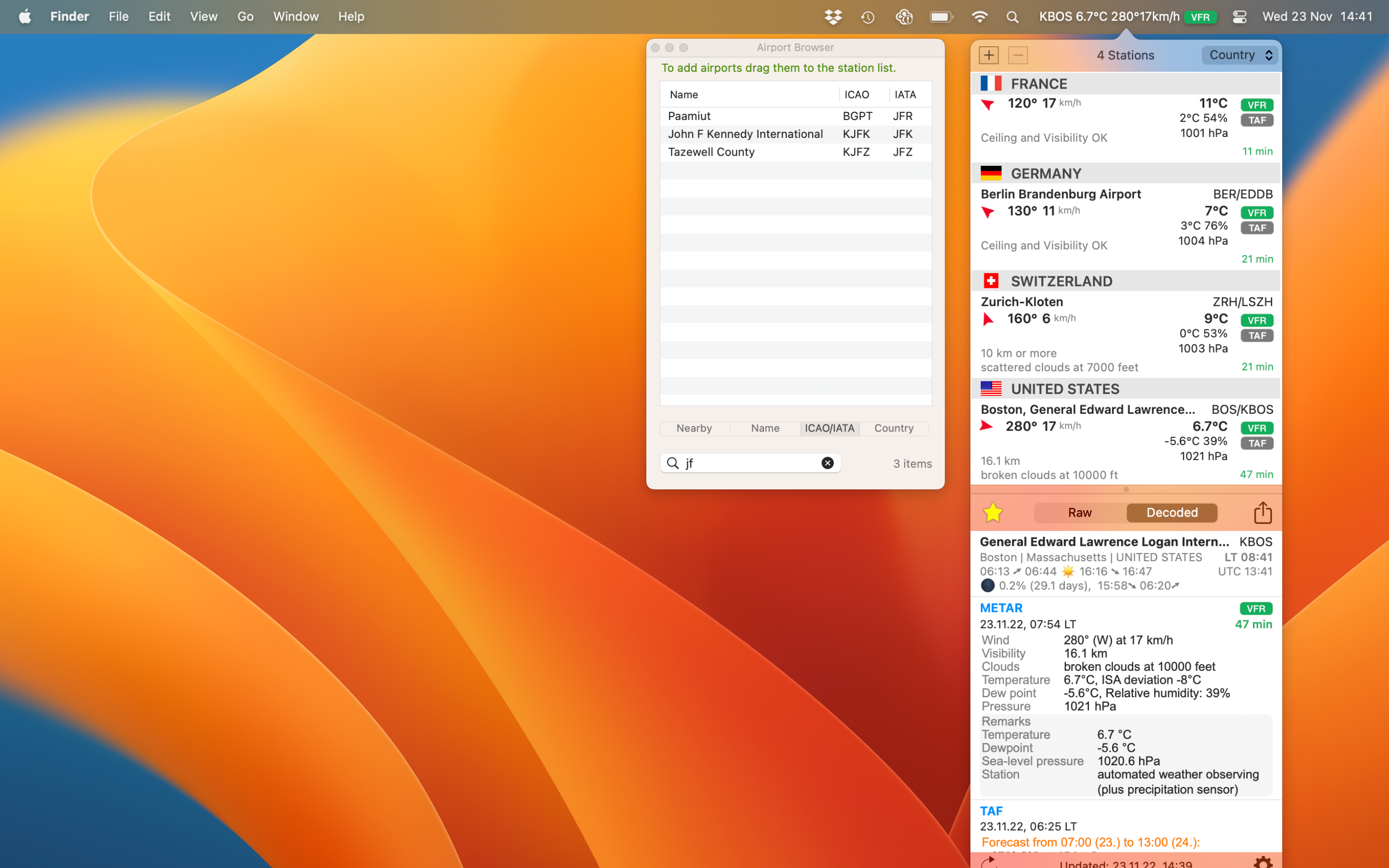
Task: Switch METAR view to Raw
Action: tap(1079, 512)
